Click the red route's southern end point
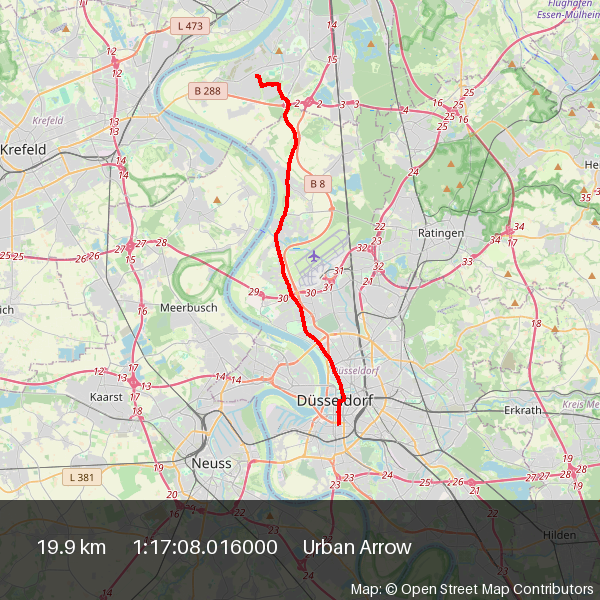600x600 pixels. click(339, 424)
